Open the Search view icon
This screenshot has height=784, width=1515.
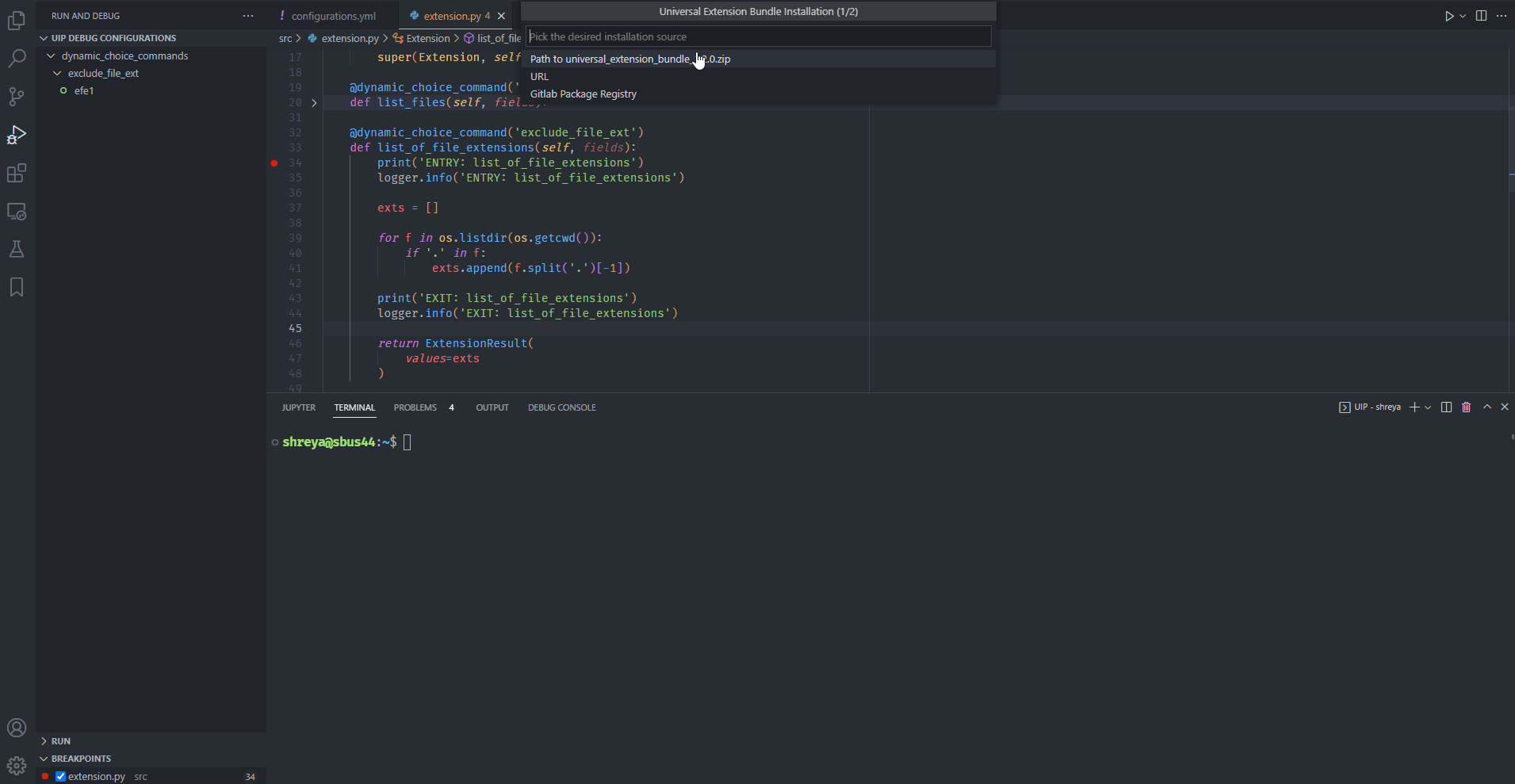coord(17,59)
